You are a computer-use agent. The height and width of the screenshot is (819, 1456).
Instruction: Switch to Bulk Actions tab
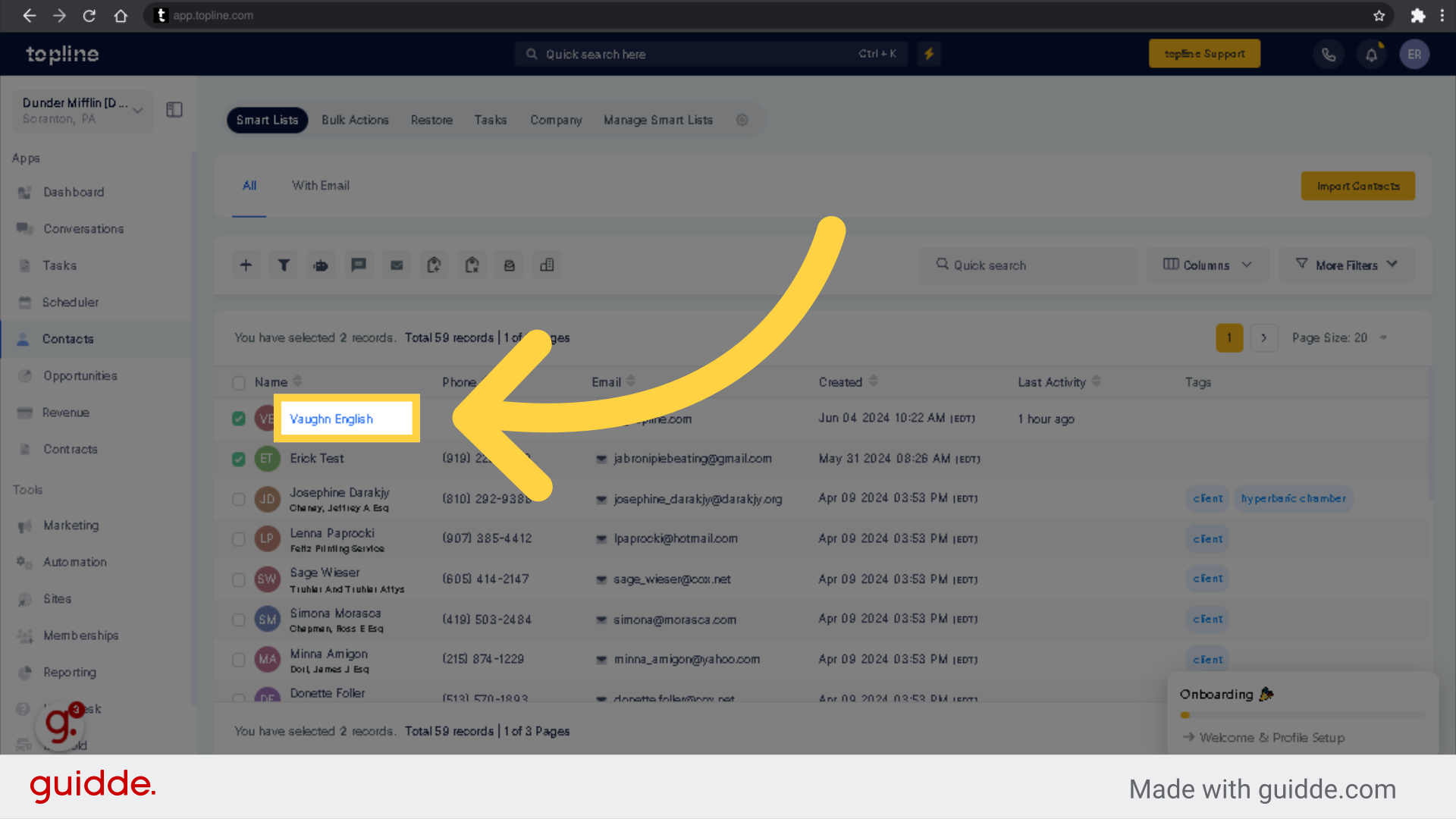click(355, 120)
